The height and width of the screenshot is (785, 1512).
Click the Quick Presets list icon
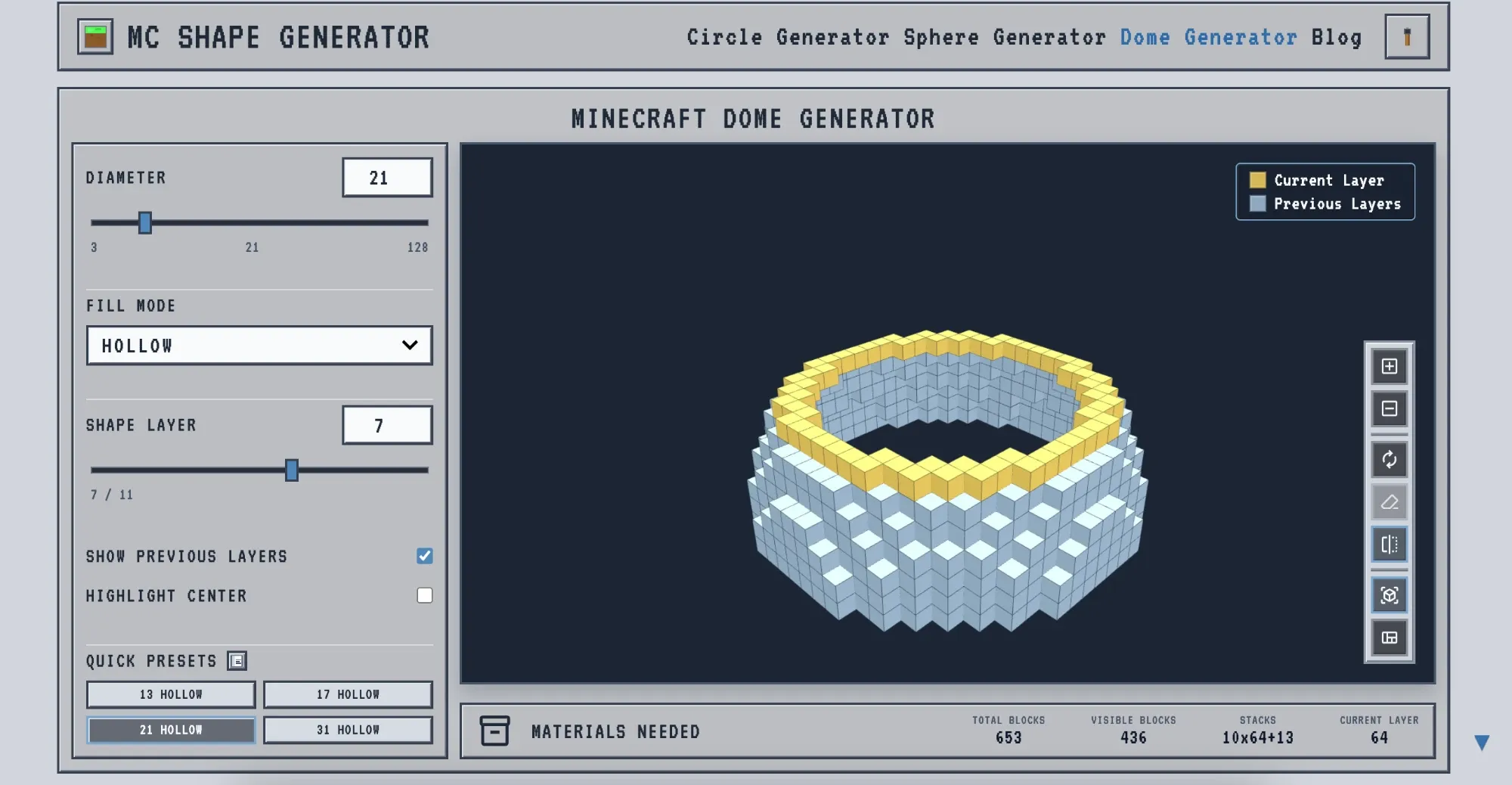pos(237,661)
